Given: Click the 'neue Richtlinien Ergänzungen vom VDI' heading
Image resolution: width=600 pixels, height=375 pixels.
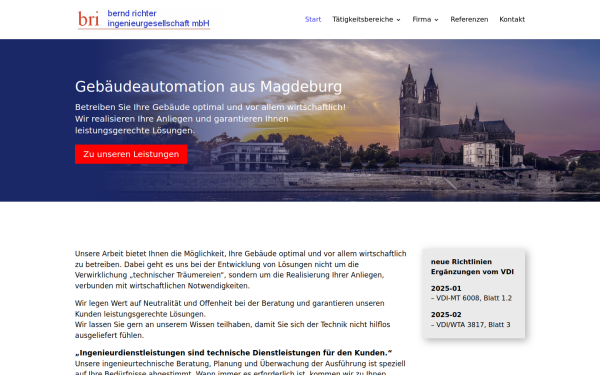Looking at the screenshot, I should [x=472, y=267].
